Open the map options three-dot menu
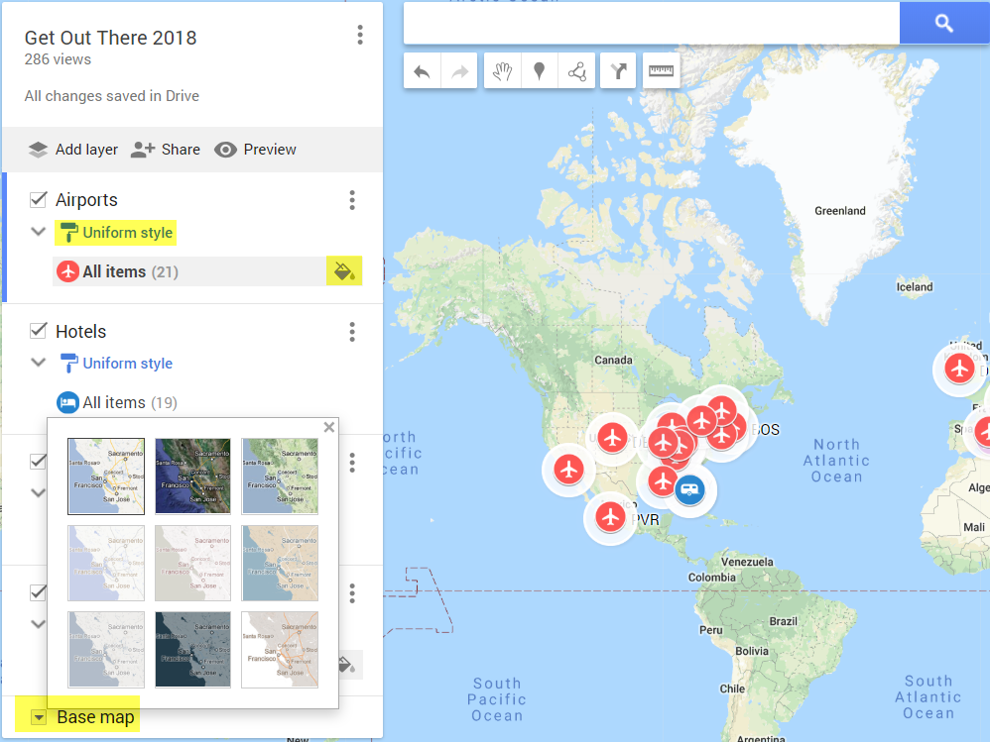Screen dimensions: 990x742 tap(360, 35)
